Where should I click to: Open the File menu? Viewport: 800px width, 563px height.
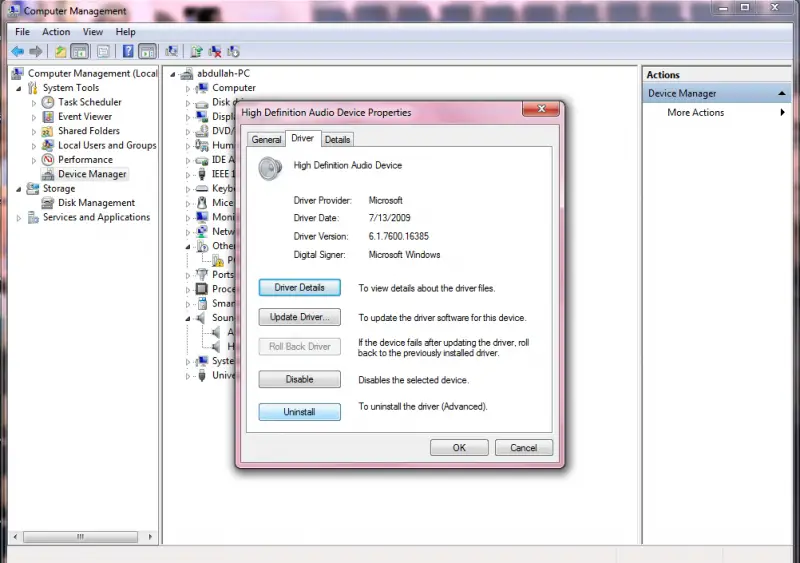pos(22,32)
